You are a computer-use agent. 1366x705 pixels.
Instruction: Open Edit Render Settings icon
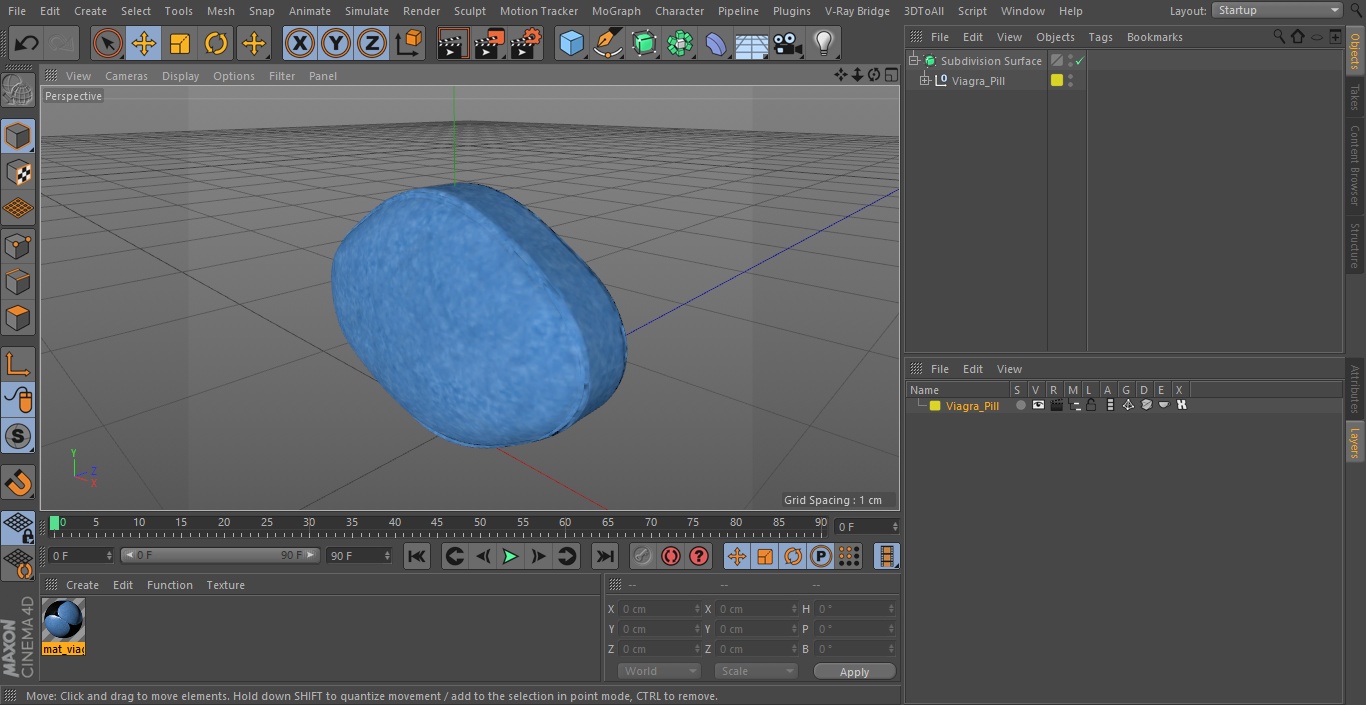click(x=526, y=43)
